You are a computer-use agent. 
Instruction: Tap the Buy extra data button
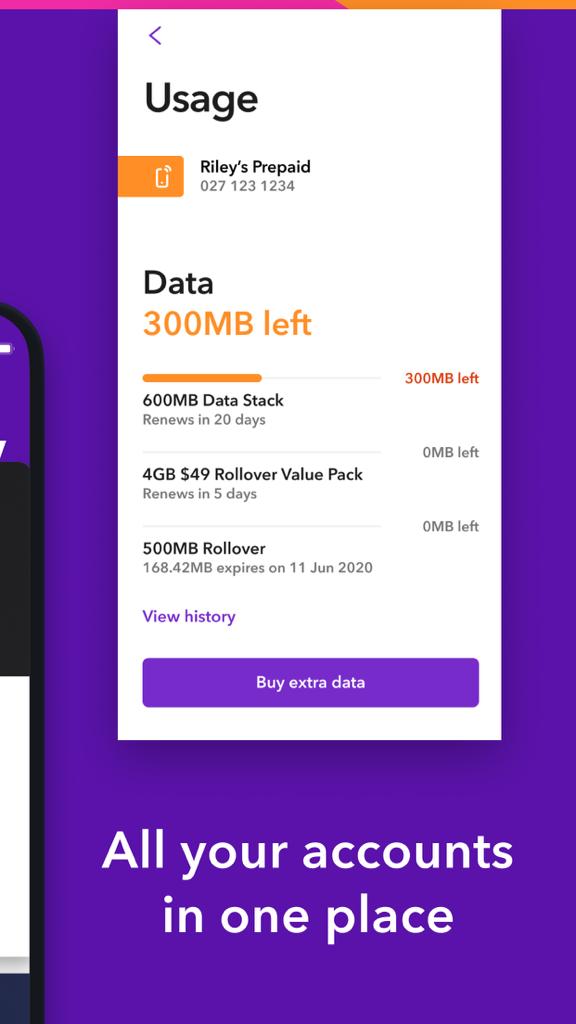tap(311, 682)
